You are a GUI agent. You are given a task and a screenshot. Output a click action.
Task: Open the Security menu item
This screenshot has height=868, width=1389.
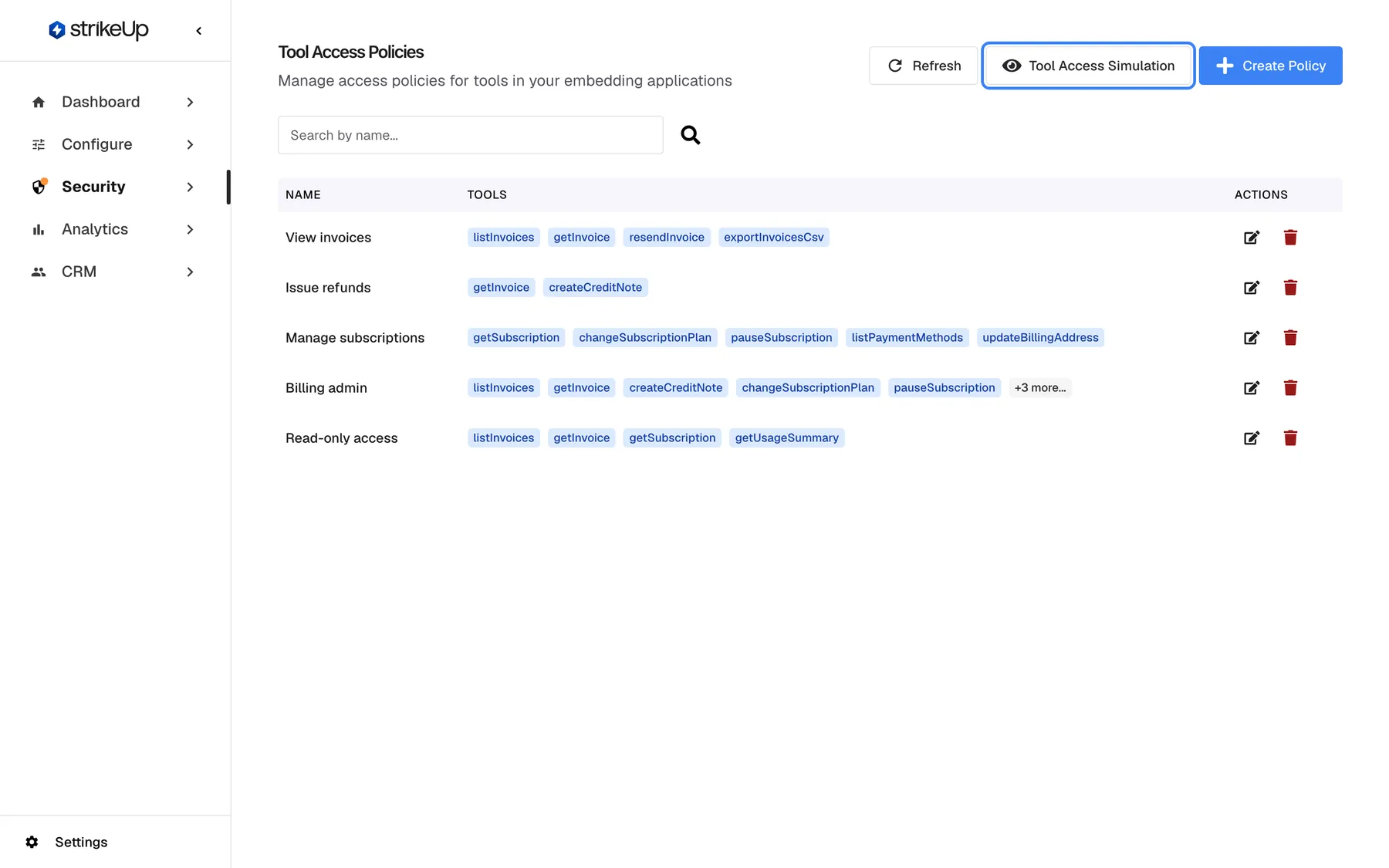114,187
